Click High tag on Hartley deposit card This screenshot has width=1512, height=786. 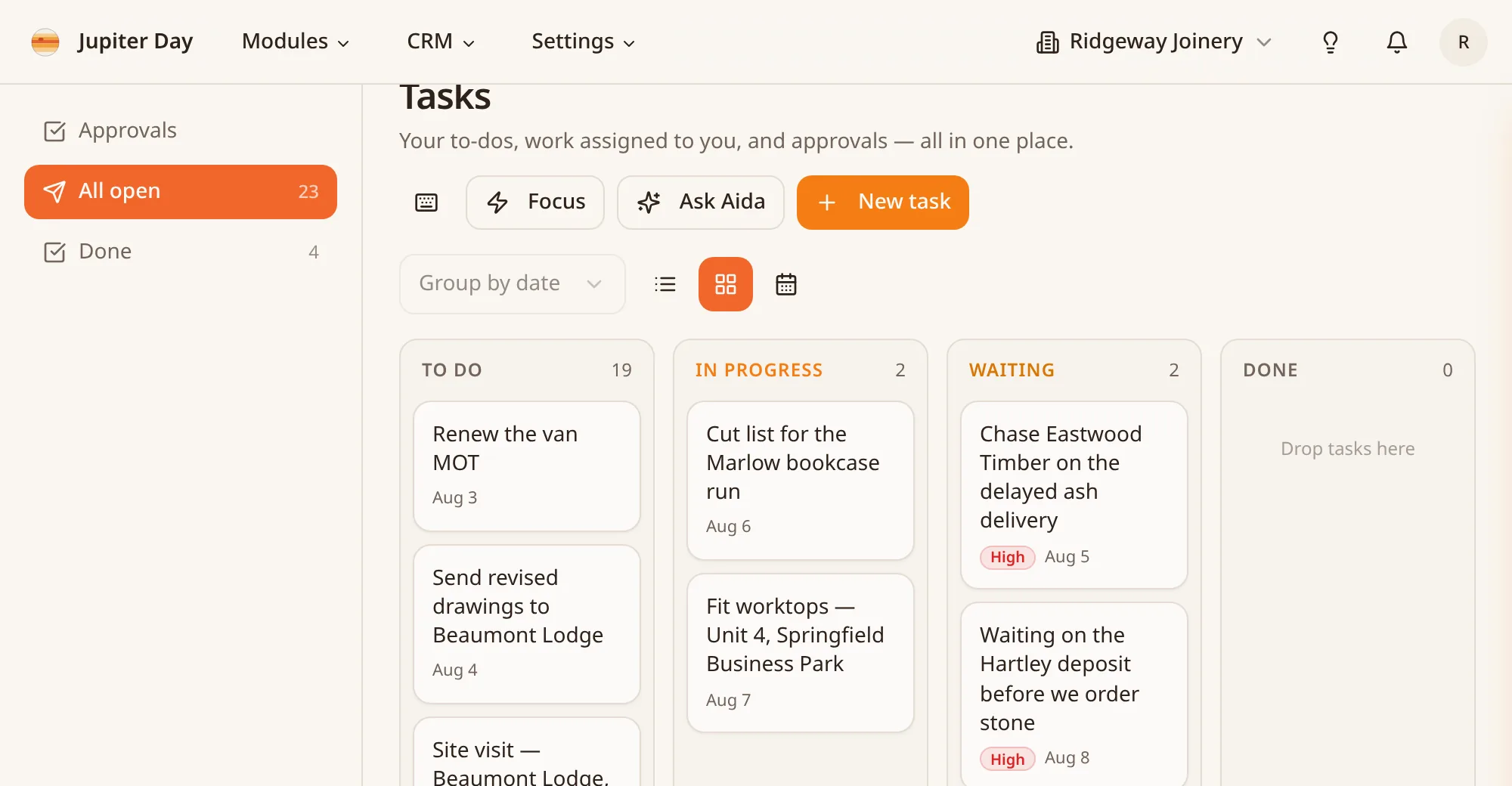[x=1008, y=759]
